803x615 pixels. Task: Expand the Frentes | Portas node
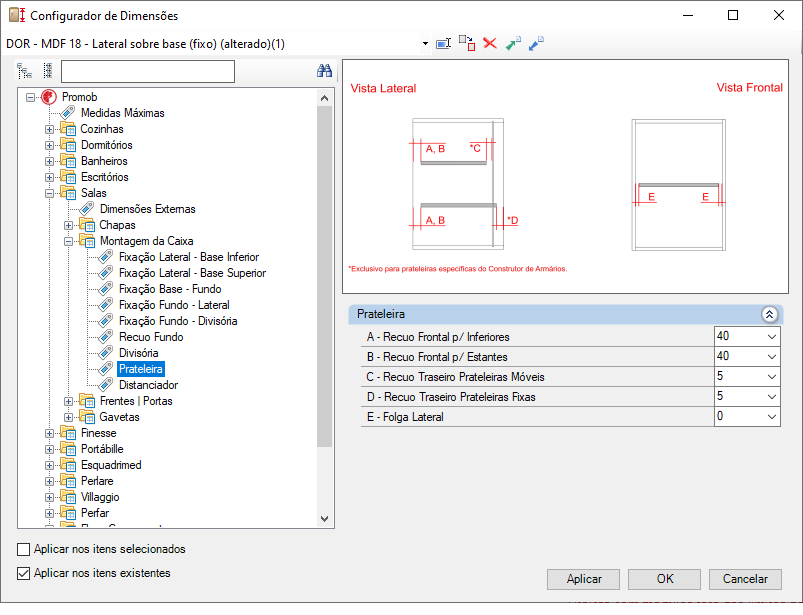pyautogui.click(x=68, y=401)
